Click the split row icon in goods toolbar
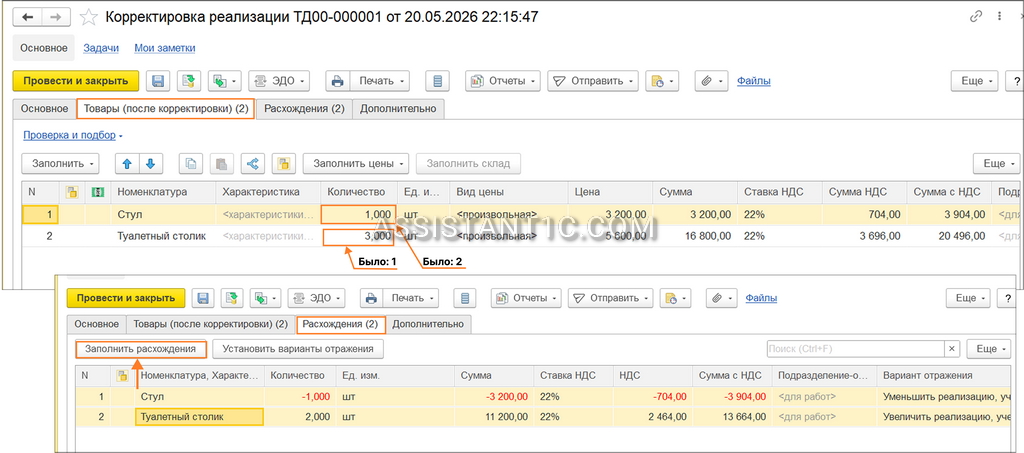 click(253, 163)
